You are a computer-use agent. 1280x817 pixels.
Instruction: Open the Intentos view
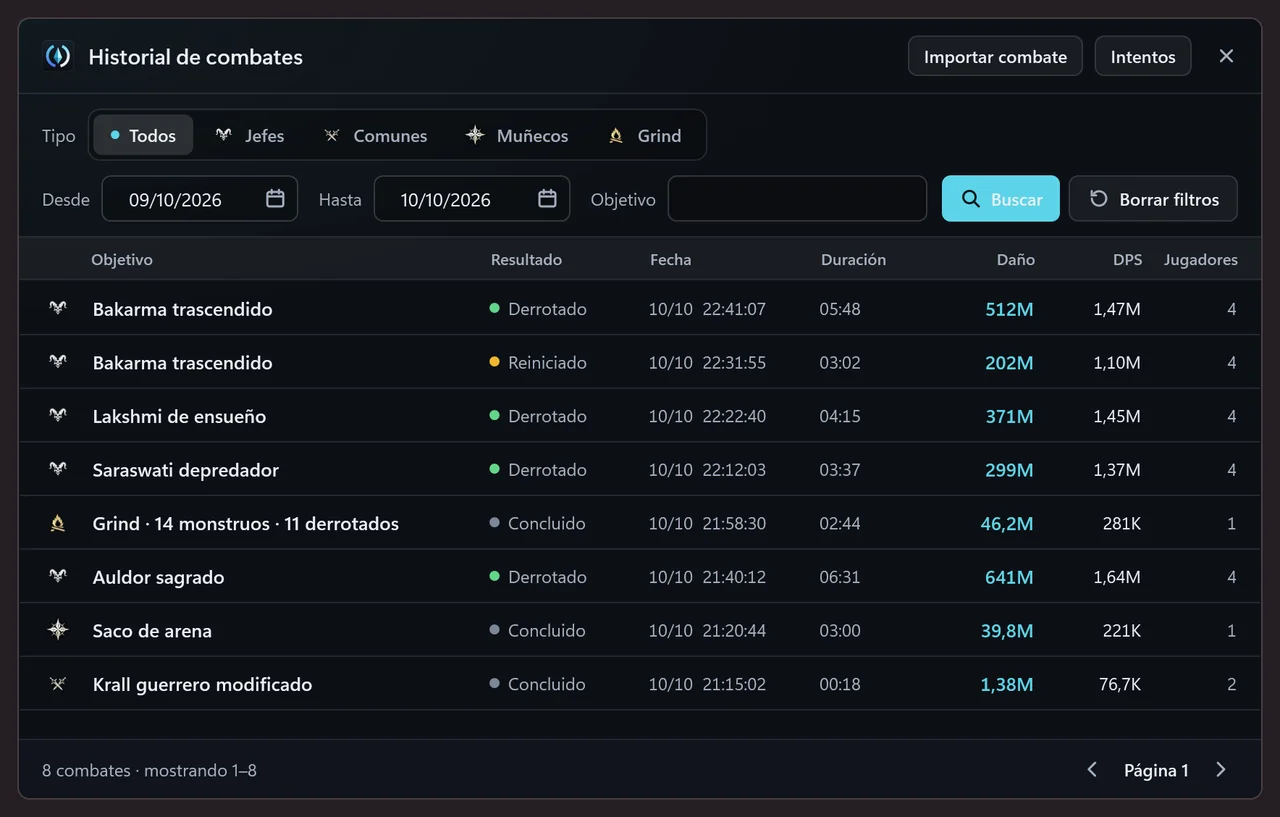1143,57
